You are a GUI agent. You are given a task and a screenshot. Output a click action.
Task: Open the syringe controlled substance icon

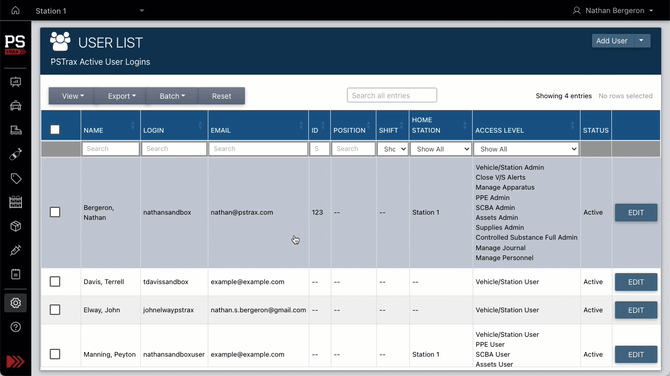16,250
